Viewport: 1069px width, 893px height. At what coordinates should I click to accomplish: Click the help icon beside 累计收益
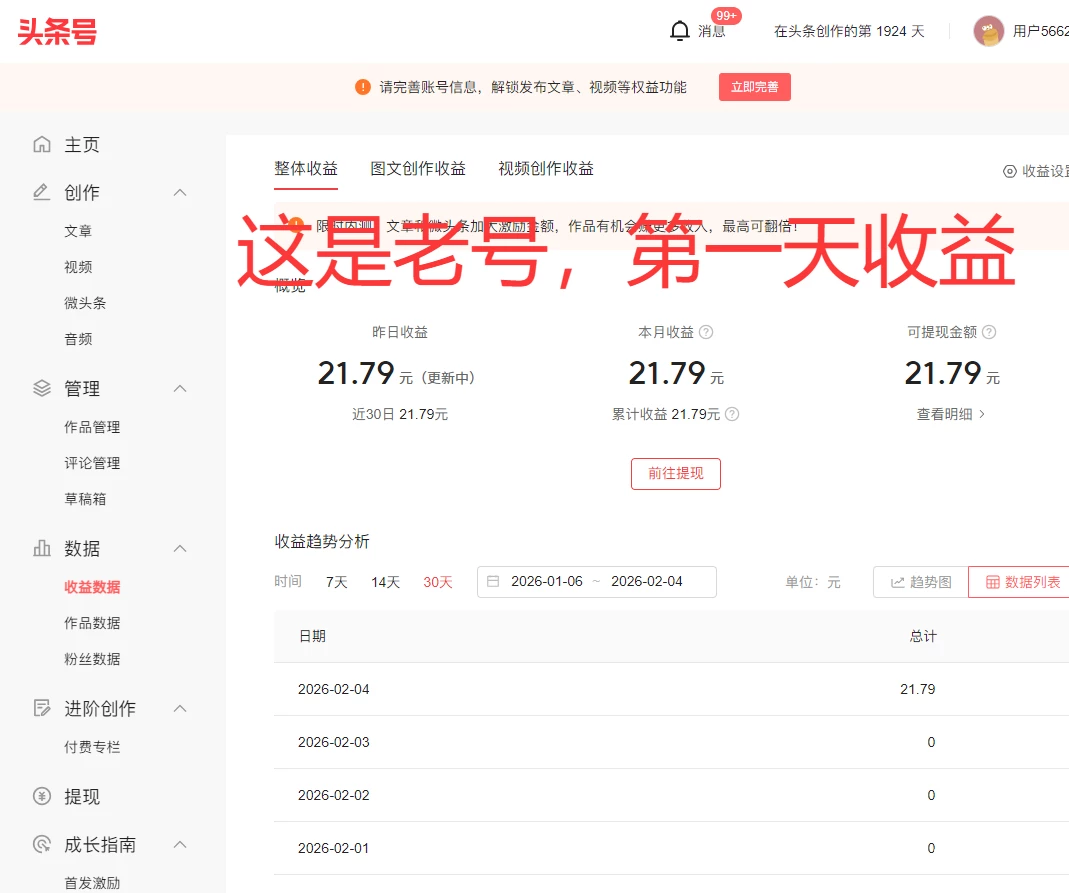732,414
